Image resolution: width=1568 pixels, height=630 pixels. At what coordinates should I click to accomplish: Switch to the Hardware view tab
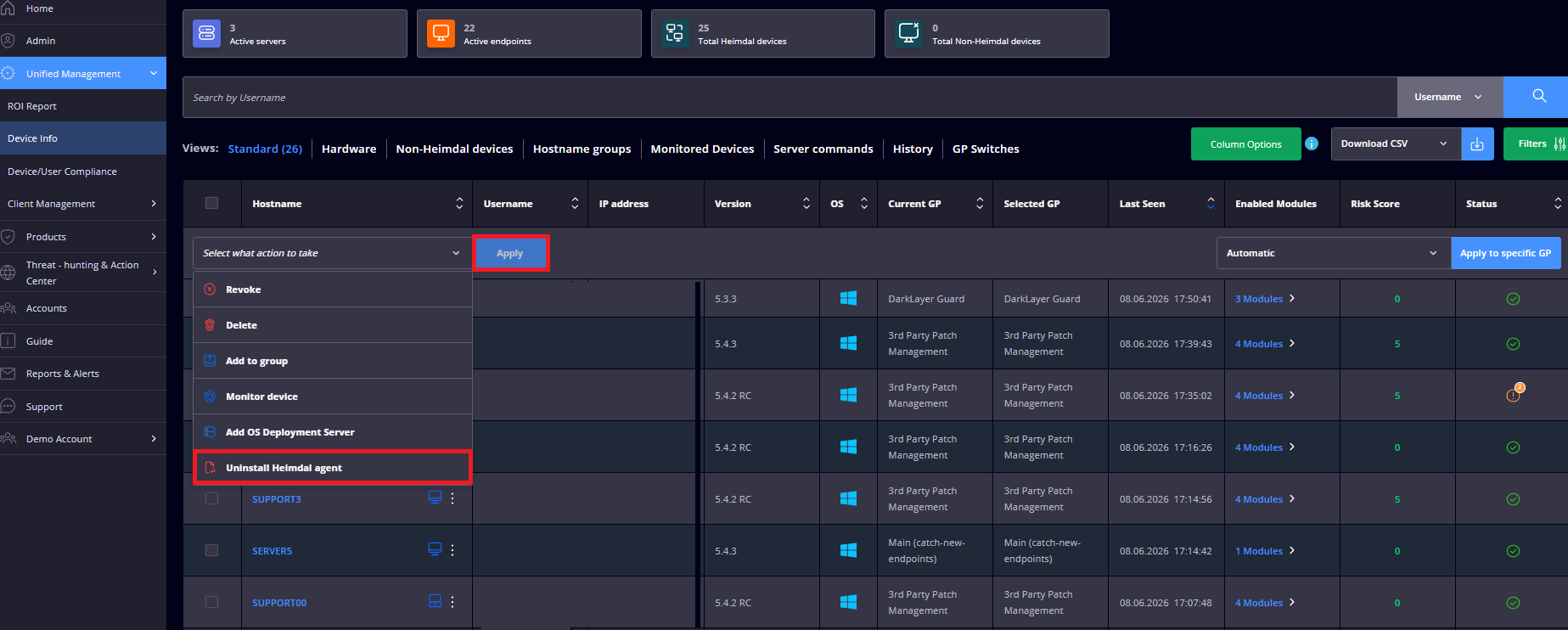tap(349, 149)
